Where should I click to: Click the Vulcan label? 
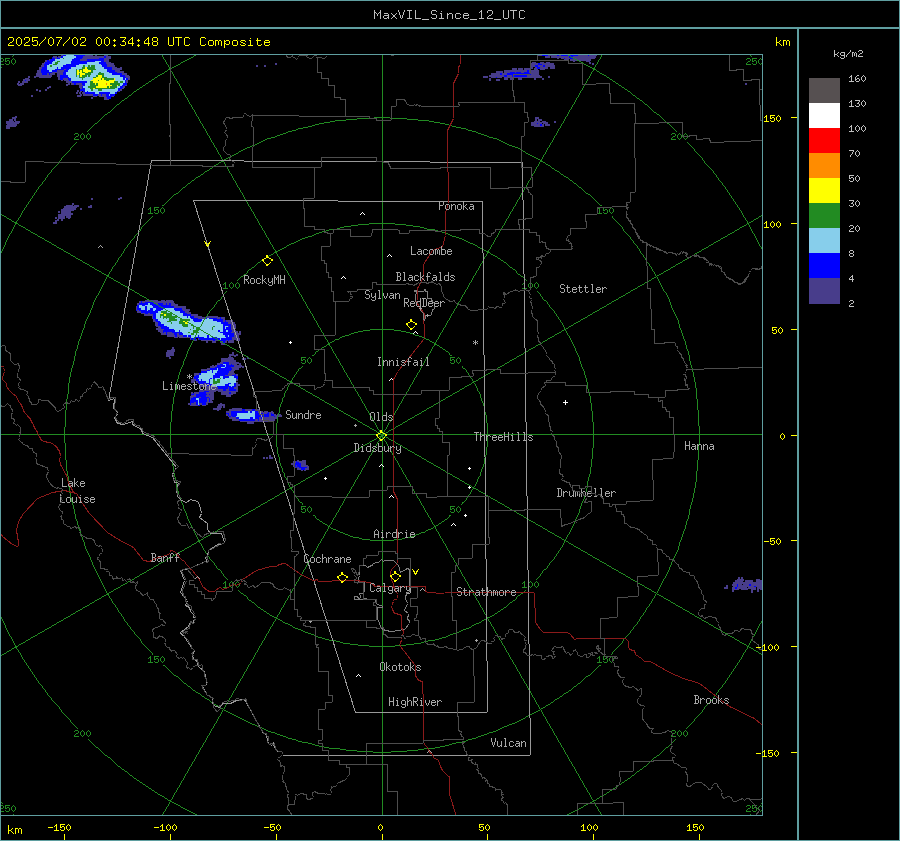tap(508, 743)
